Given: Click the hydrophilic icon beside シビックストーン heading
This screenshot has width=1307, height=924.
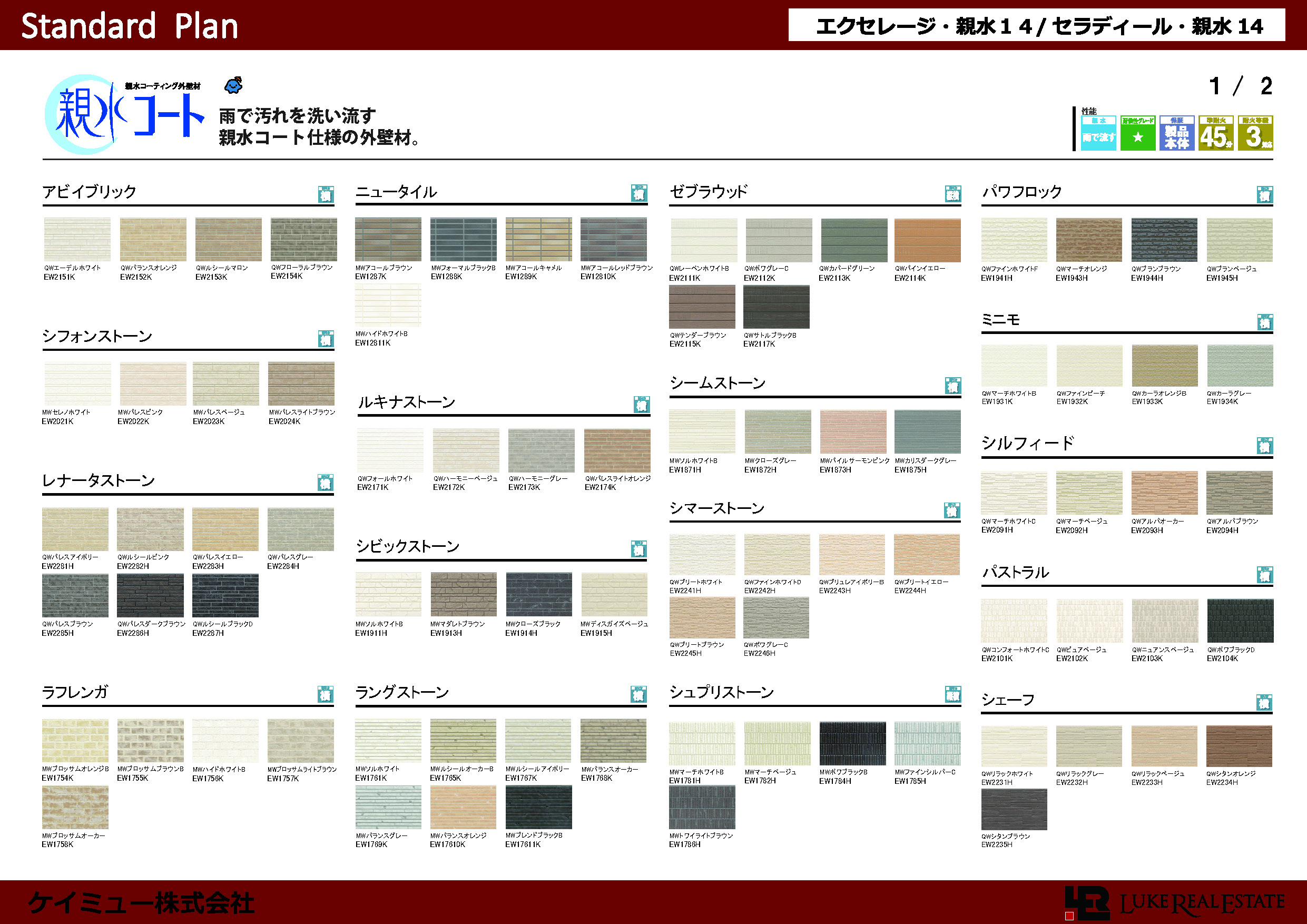Looking at the screenshot, I should 638,549.
